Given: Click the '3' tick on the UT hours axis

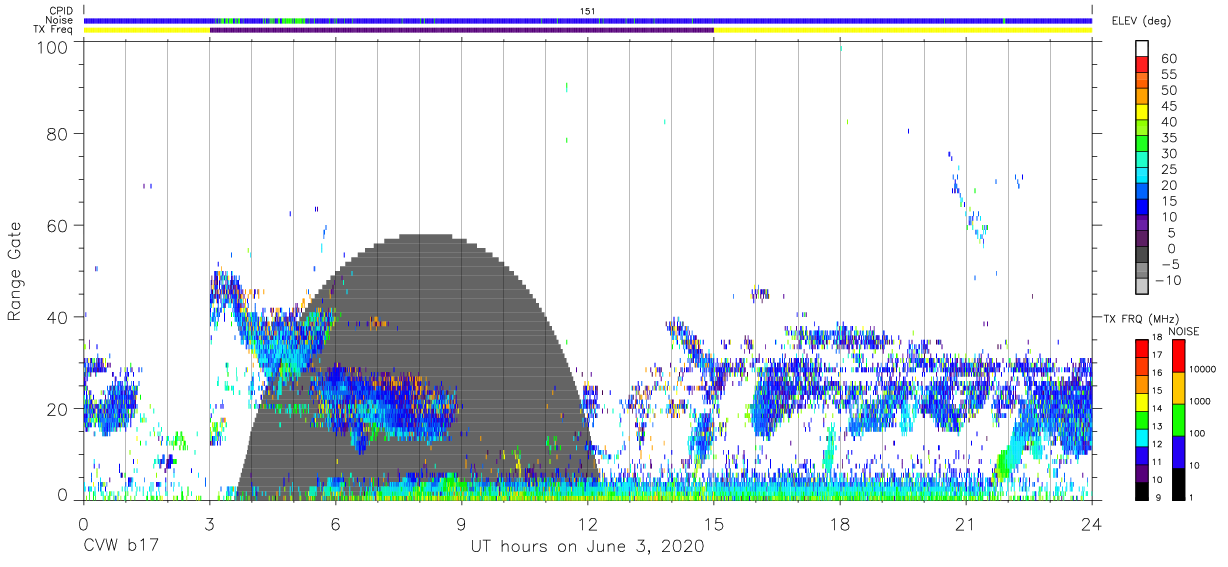Looking at the screenshot, I should pyautogui.click(x=210, y=524).
